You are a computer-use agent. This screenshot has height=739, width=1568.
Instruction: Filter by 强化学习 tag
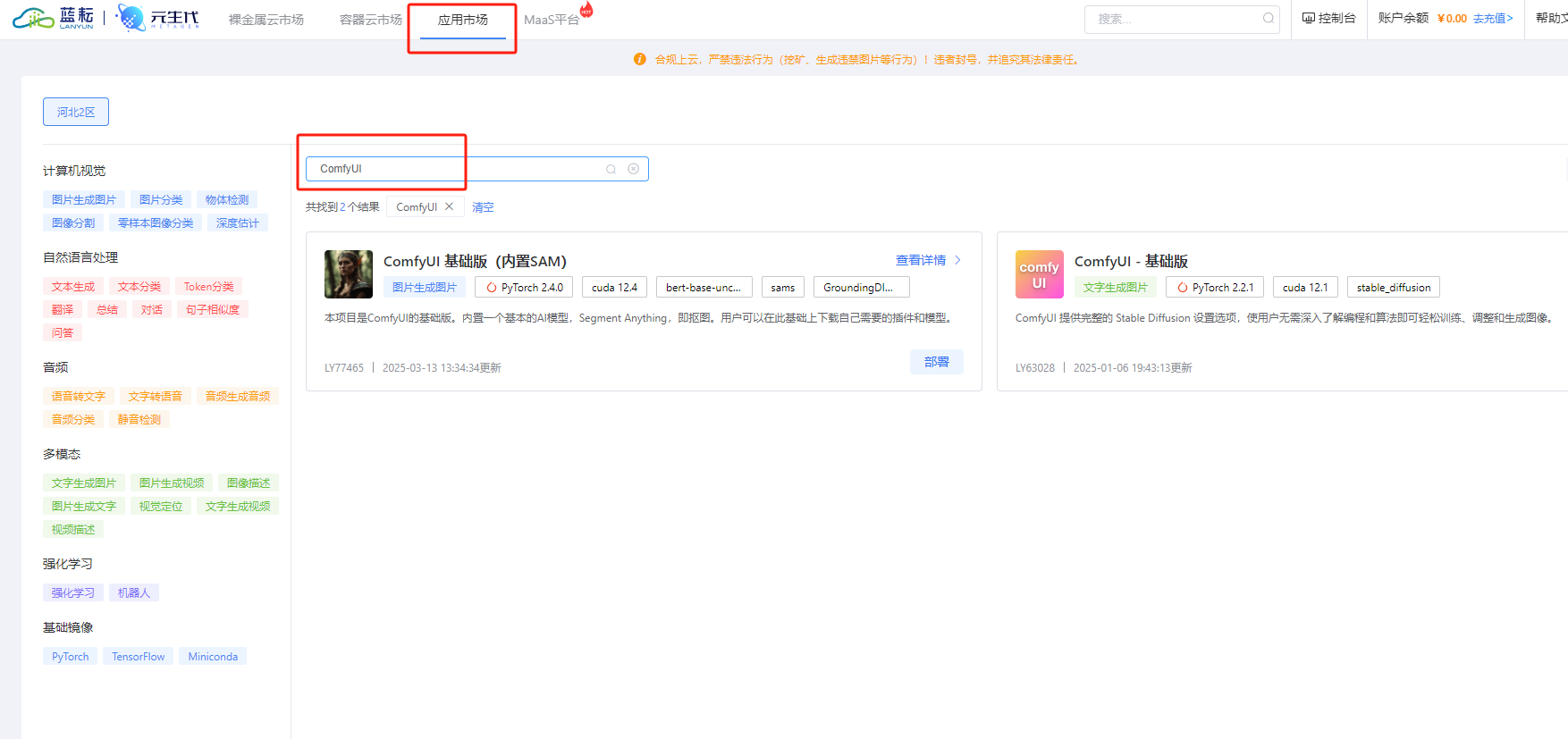tap(73, 593)
